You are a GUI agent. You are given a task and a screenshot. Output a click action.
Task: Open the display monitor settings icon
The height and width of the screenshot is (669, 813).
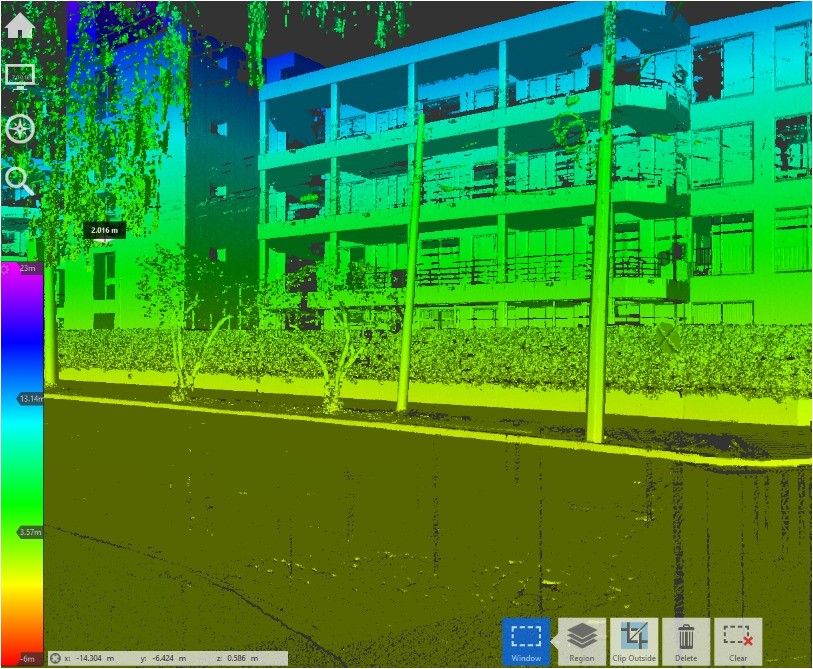[20, 77]
